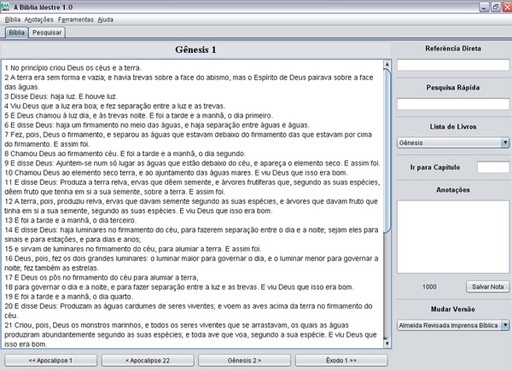Viewport: 512px width, 370px height.
Task: Click the Pesquisa Rápida input field
Action: click(453, 104)
